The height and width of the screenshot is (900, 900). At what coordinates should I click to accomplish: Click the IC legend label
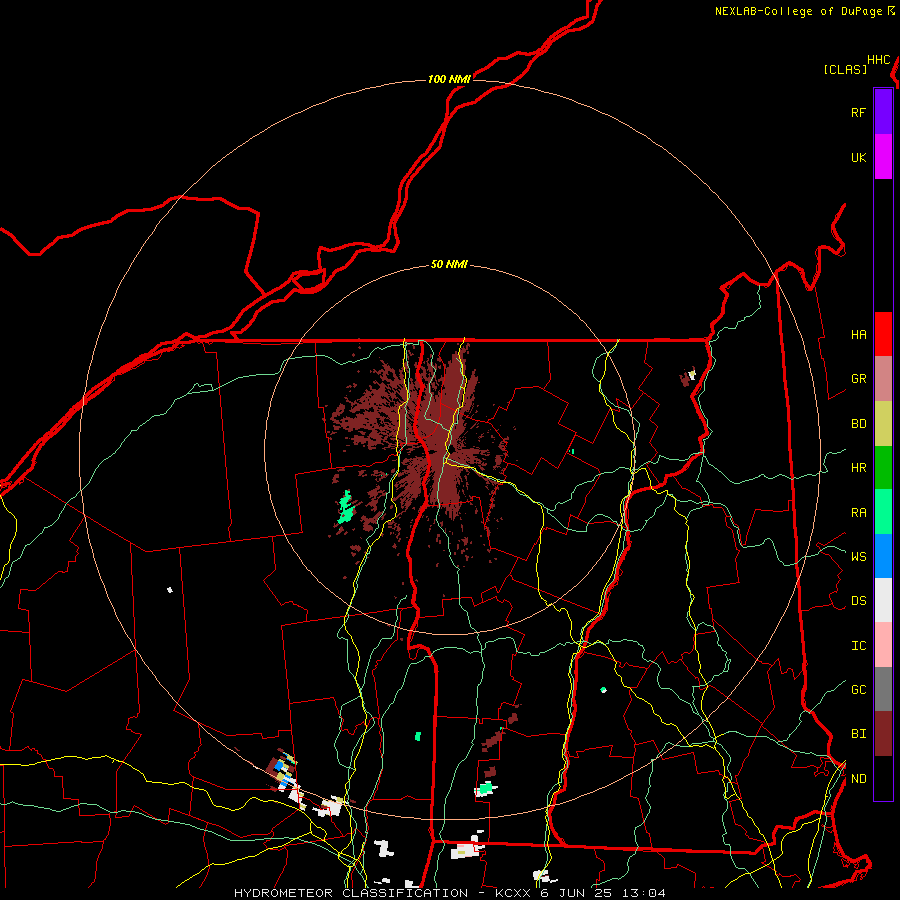coord(858,646)
